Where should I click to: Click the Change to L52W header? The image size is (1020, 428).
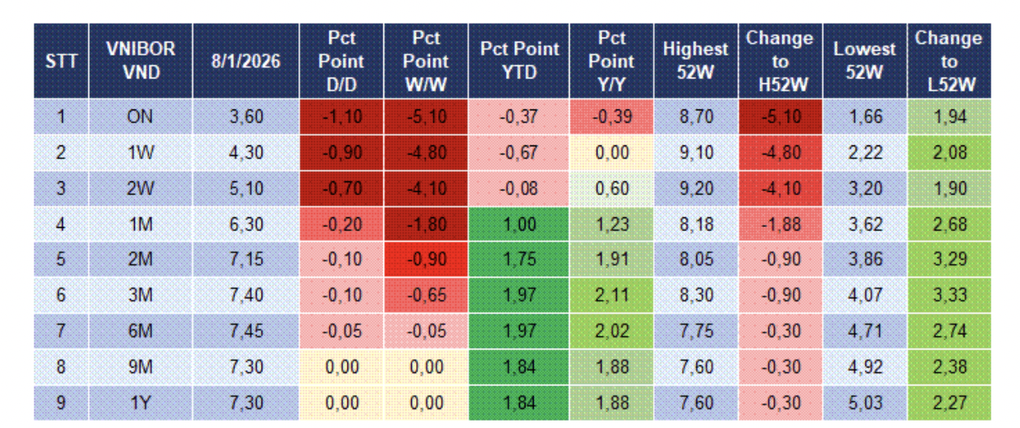coord(948,60)
